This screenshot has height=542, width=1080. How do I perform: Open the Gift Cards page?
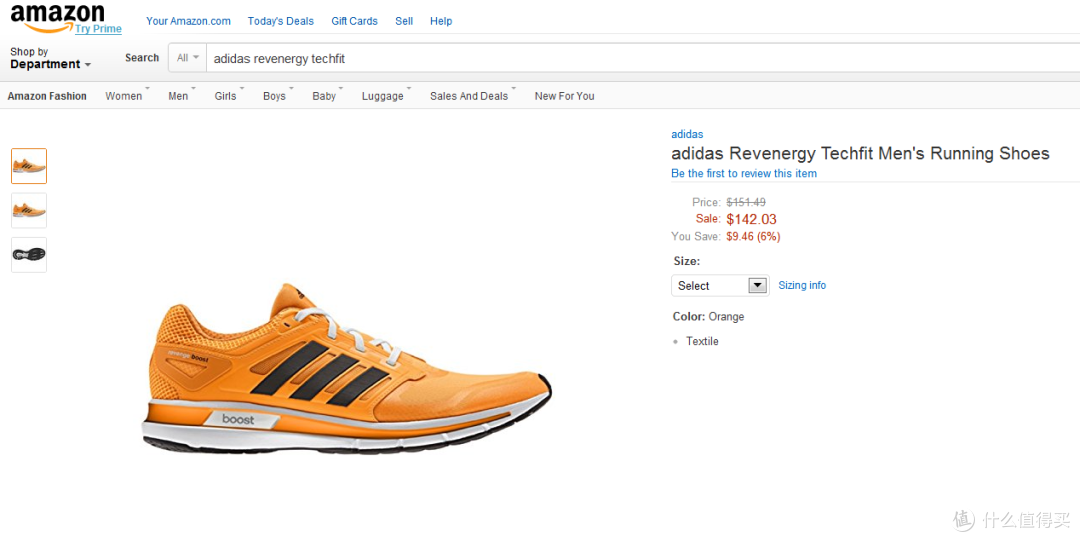click(x=354, y=21)
